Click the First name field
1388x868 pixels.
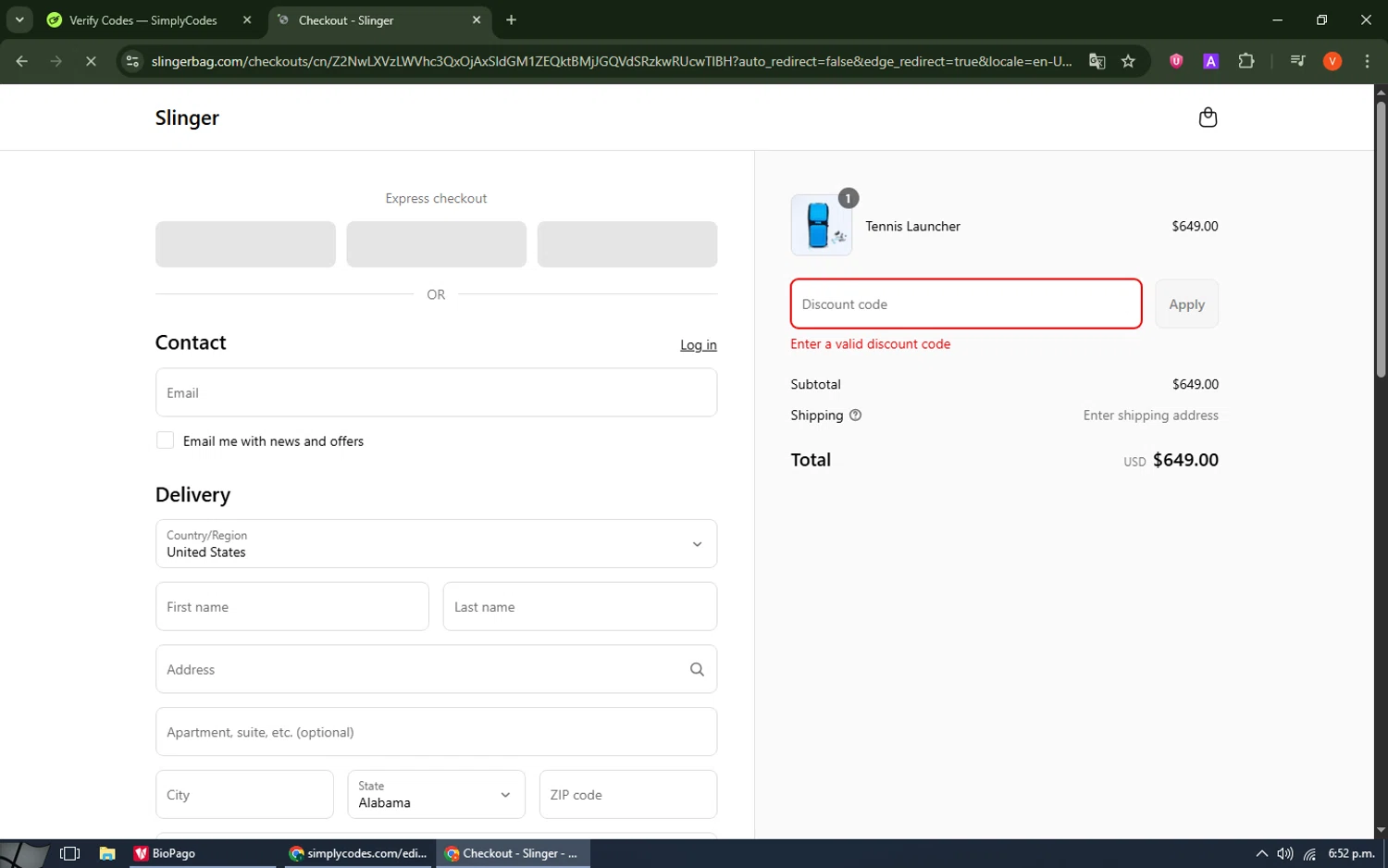tap(292, 606)
